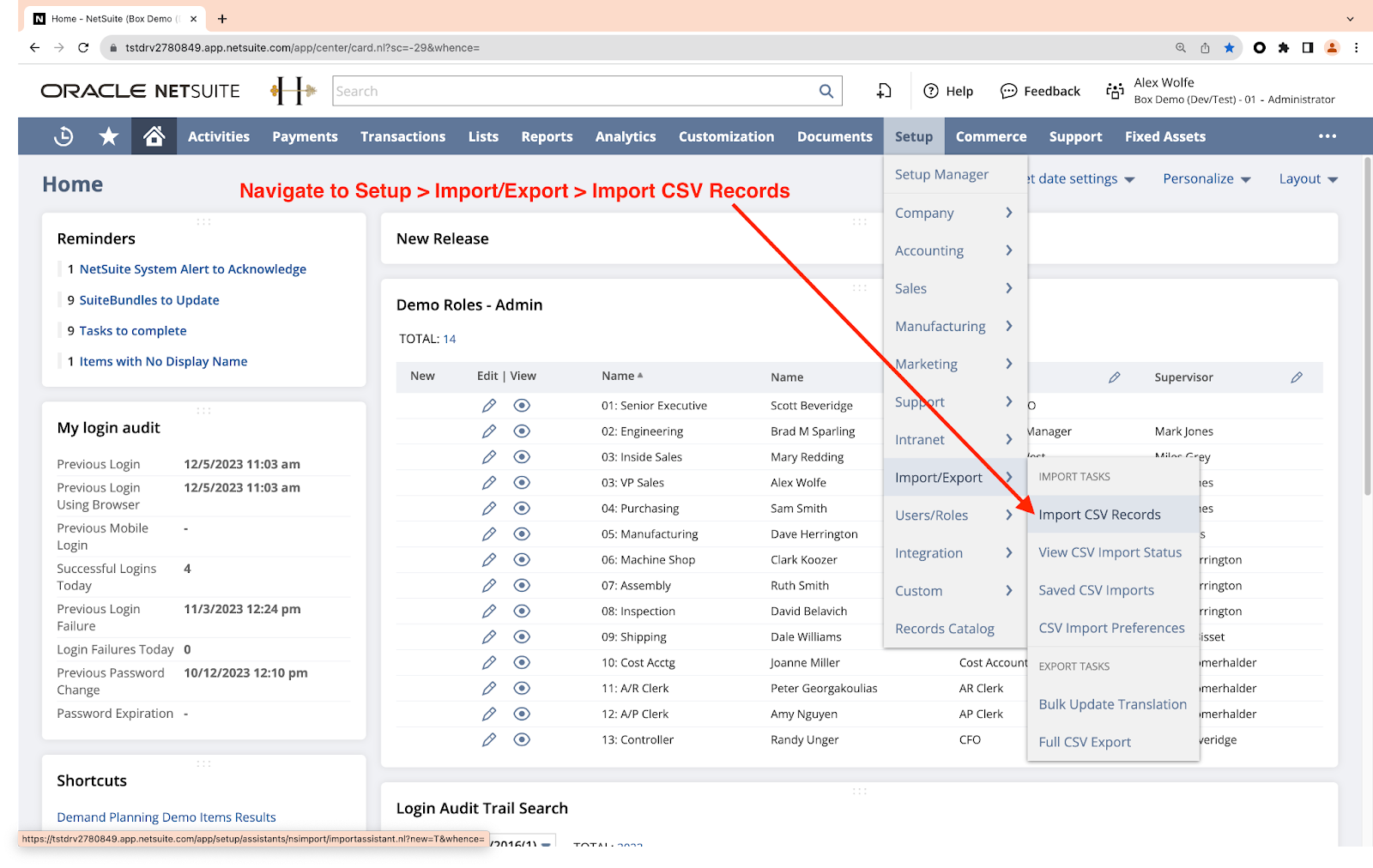
Task: Click into the global Search field
Action: [x=573, y=91]
